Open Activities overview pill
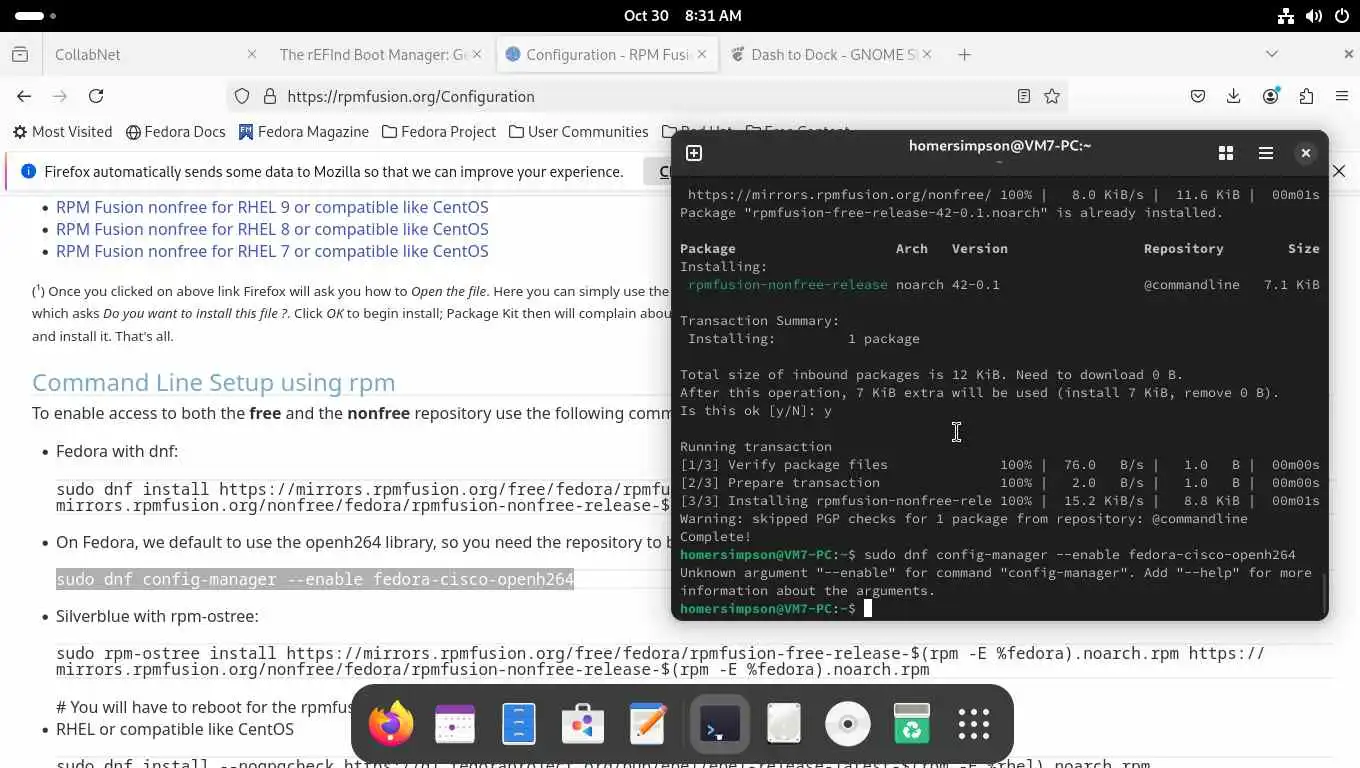 click(37, 16)
